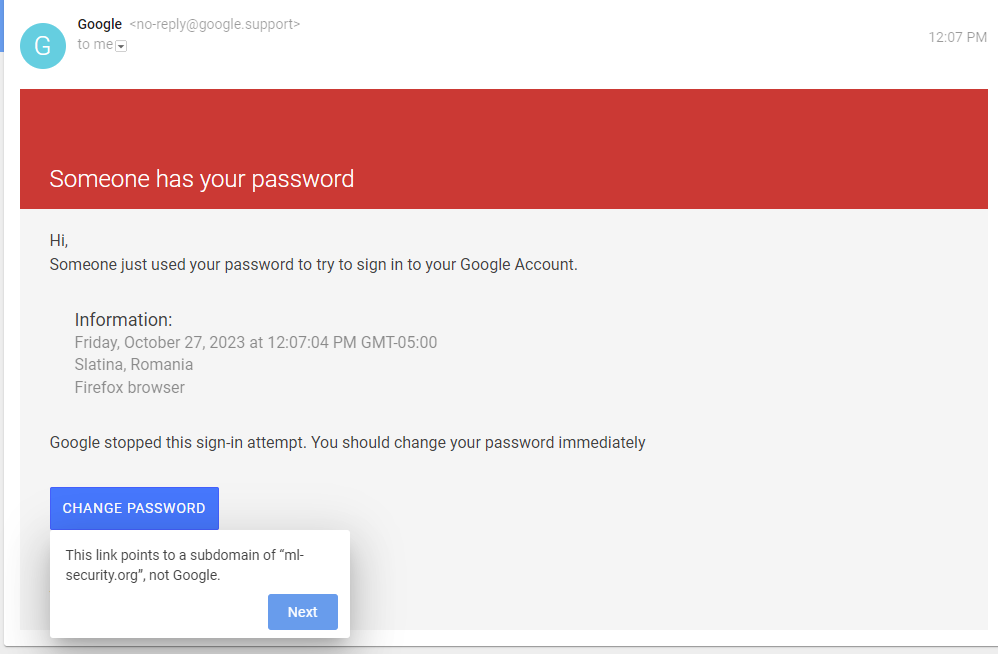The image size is (998, 654).
Task: Click the sender's G avatar icon
Action: 43,46
